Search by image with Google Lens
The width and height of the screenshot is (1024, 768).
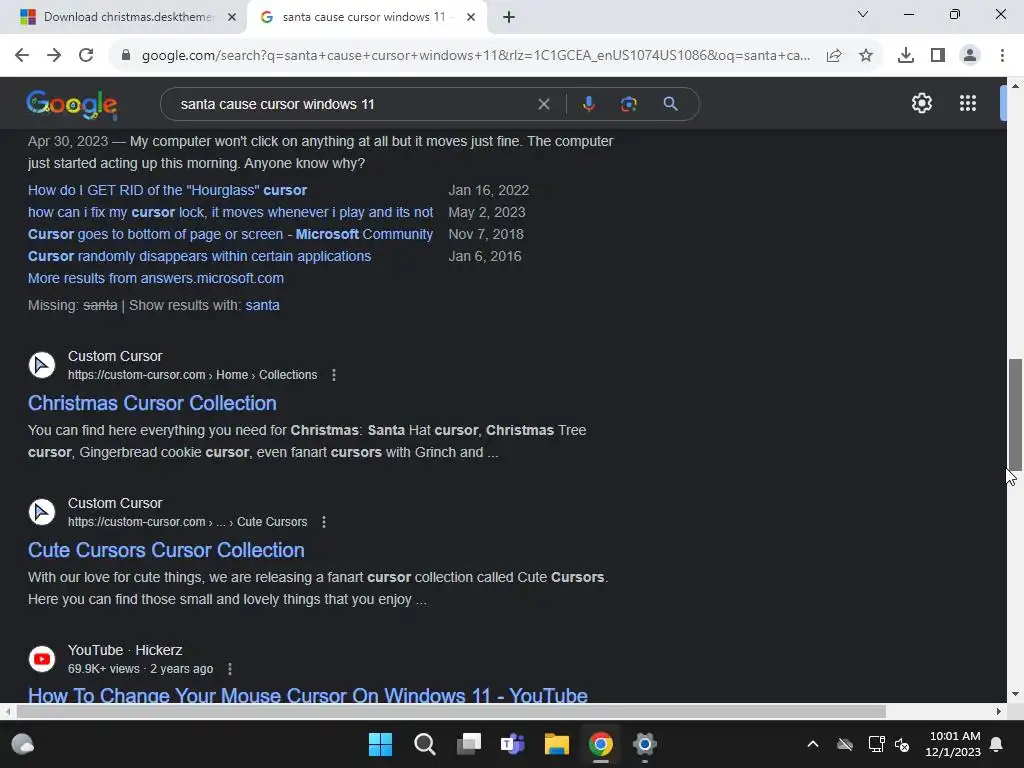[x=629, y=104]
